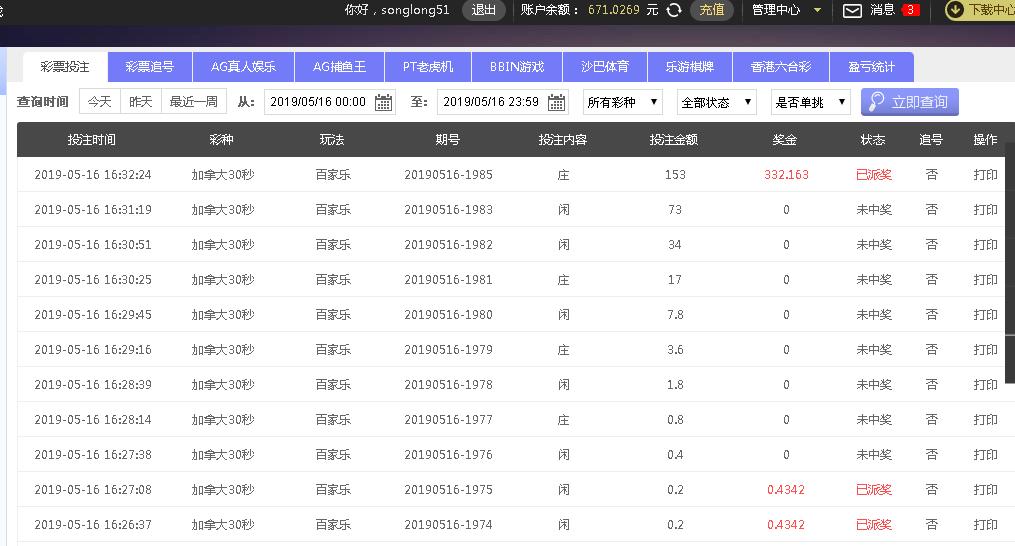The height and width of the screenshot is (546, 1015).
Task: Click 打印 for issue 20190516-1982
Action: coord(985,245)
